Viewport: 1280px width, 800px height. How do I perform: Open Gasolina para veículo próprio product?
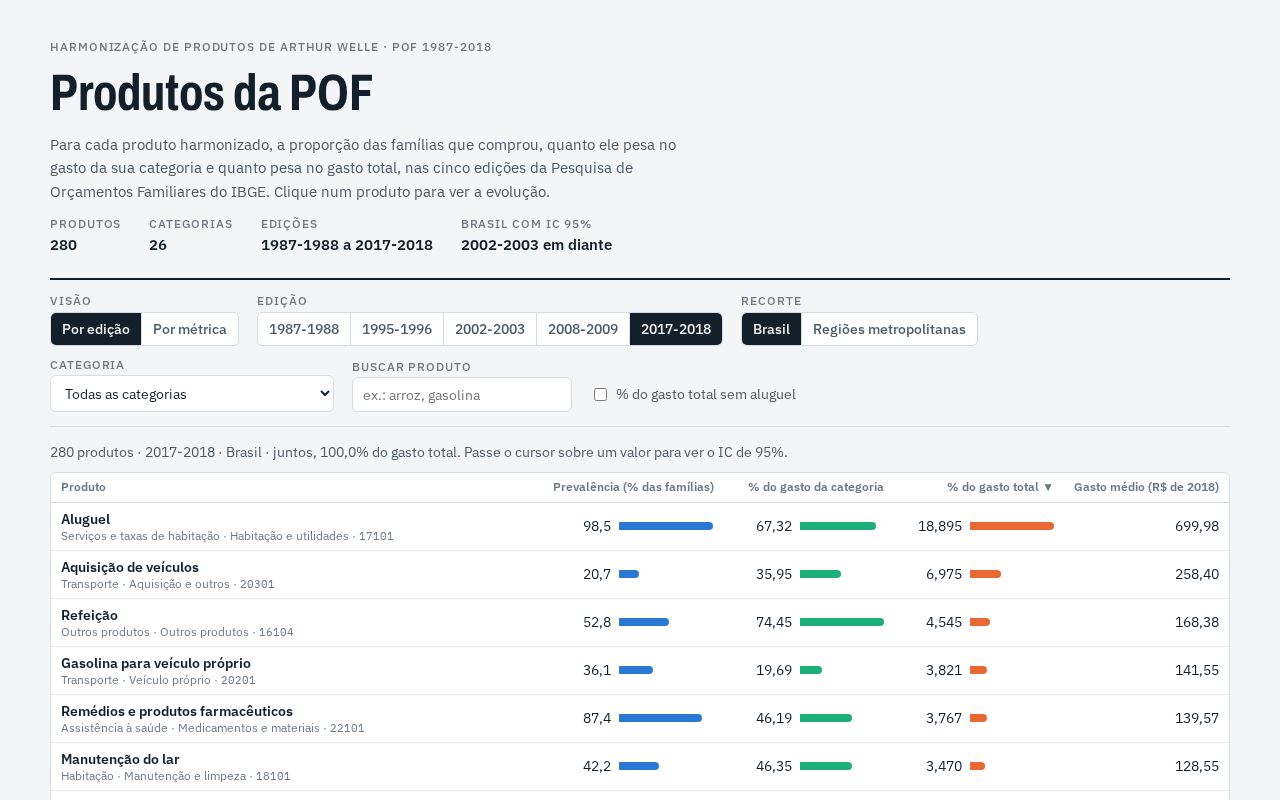pos(640,671)
